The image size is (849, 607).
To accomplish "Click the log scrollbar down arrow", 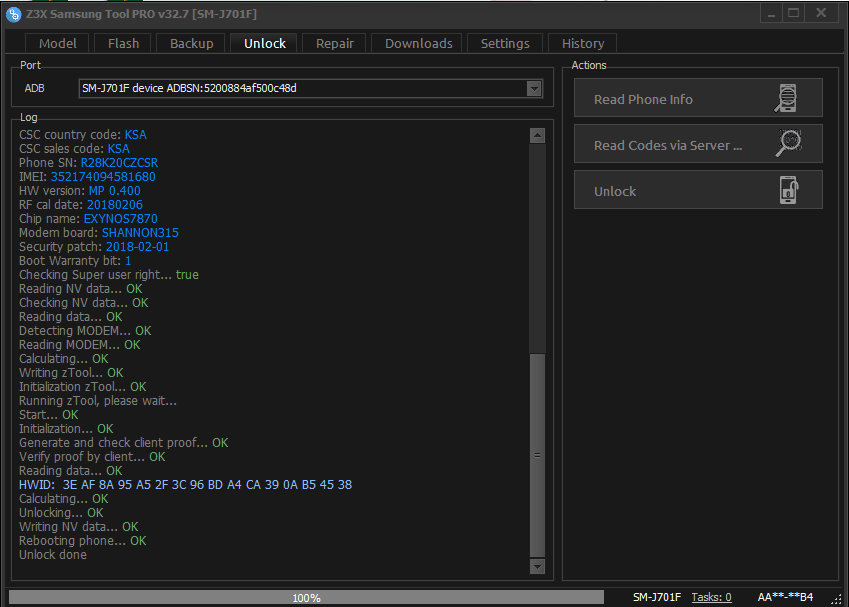I will click(x=537, y=567).
